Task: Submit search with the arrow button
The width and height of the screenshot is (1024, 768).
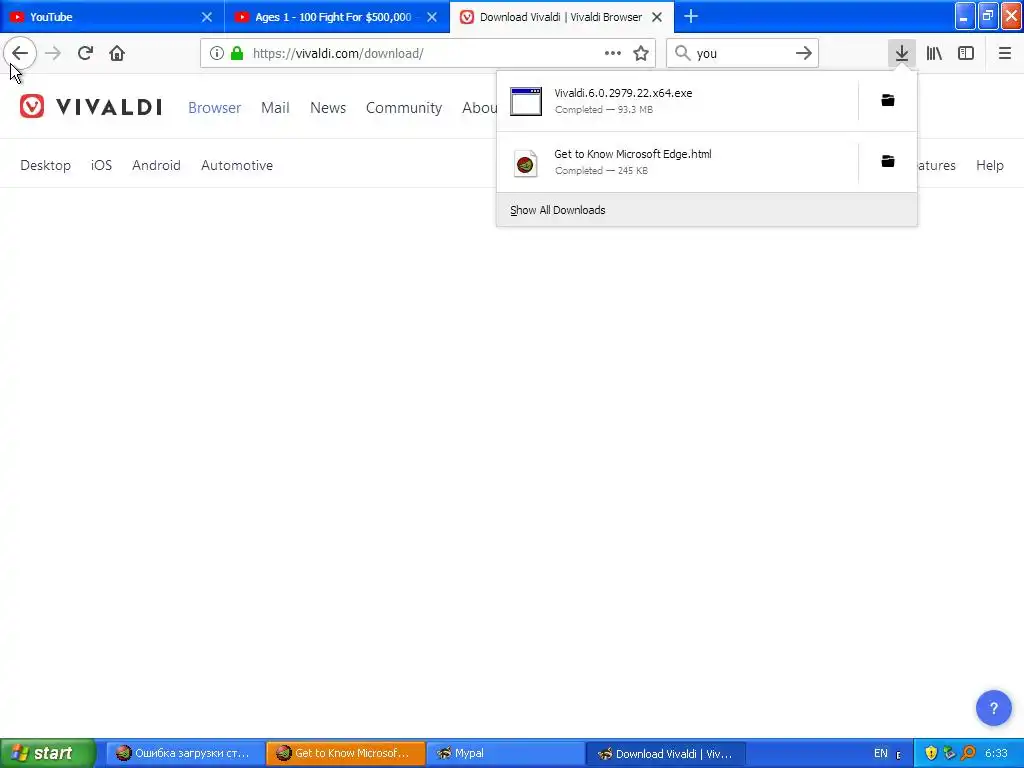Action: 804,53
